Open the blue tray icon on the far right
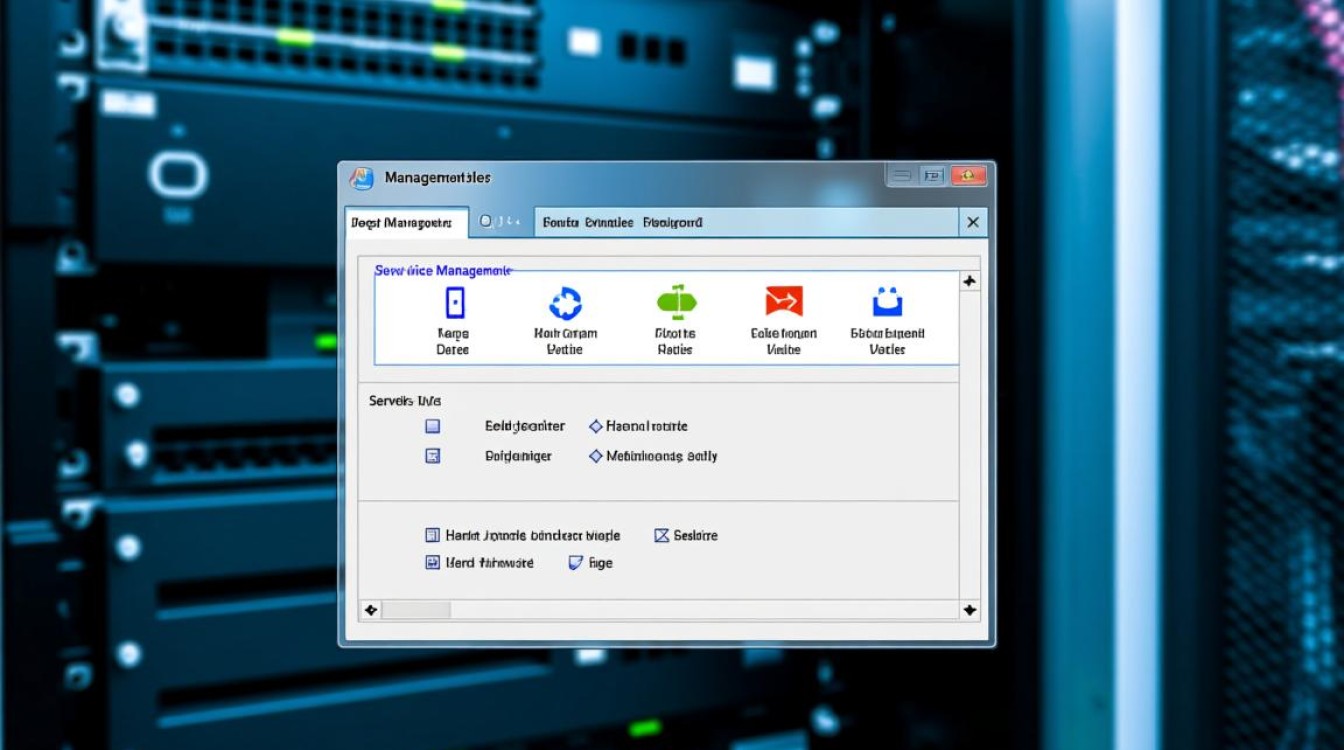This screenshot has height=750, width=1344. 887,301
